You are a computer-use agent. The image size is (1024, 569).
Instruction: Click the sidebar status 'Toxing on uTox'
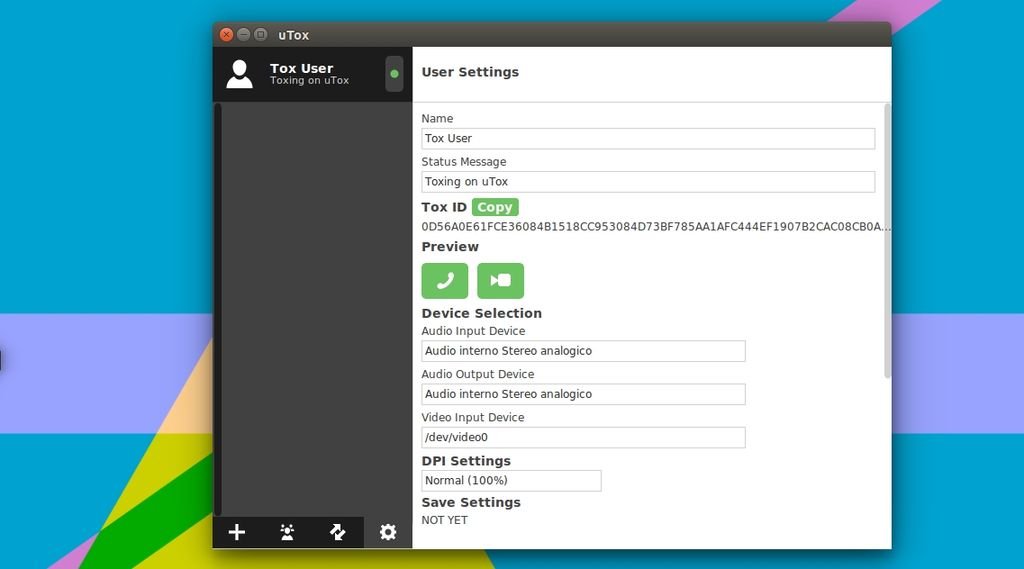310,80
